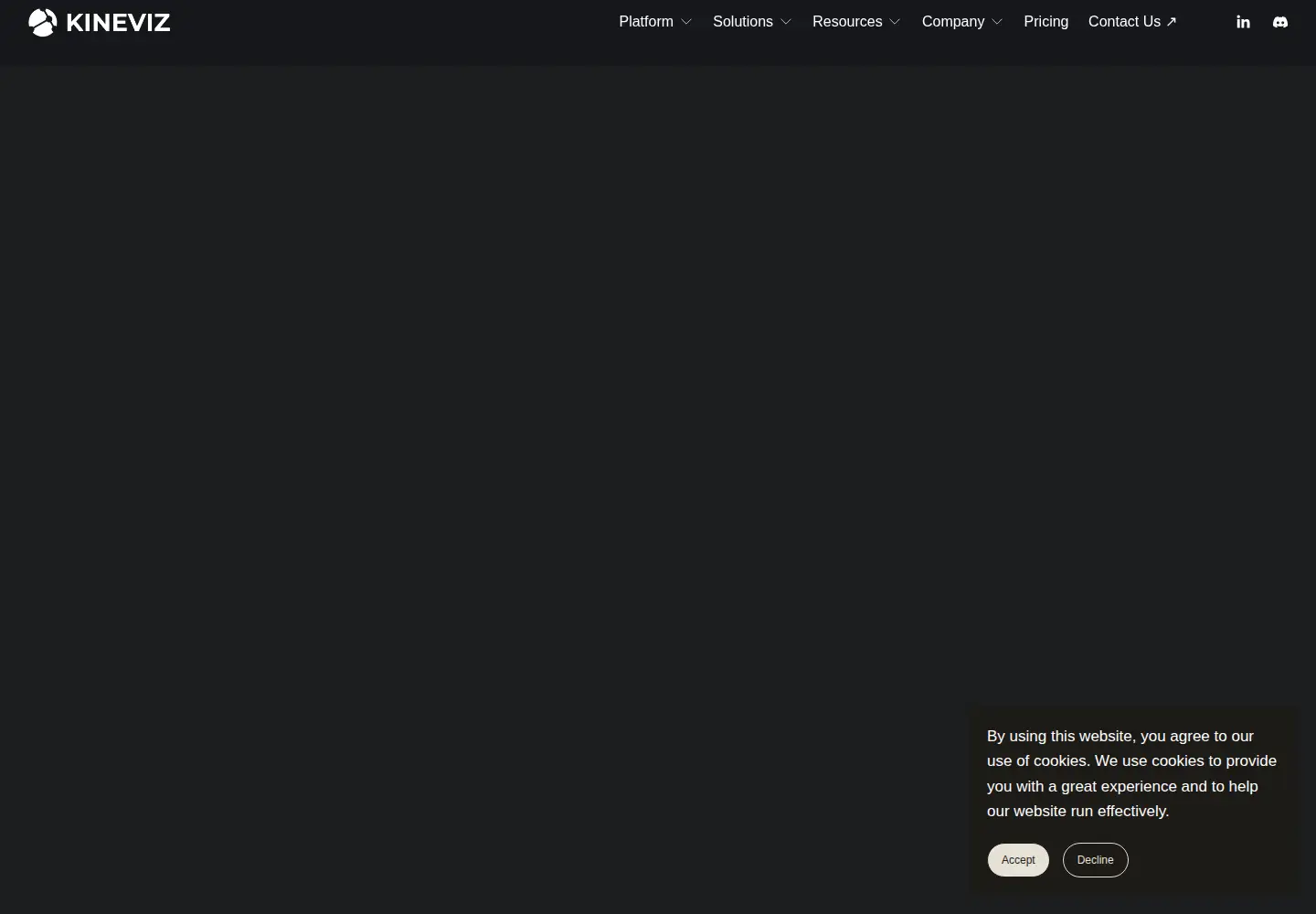
Task: Open the Pricing page
Action: (x=1045, y=22)
